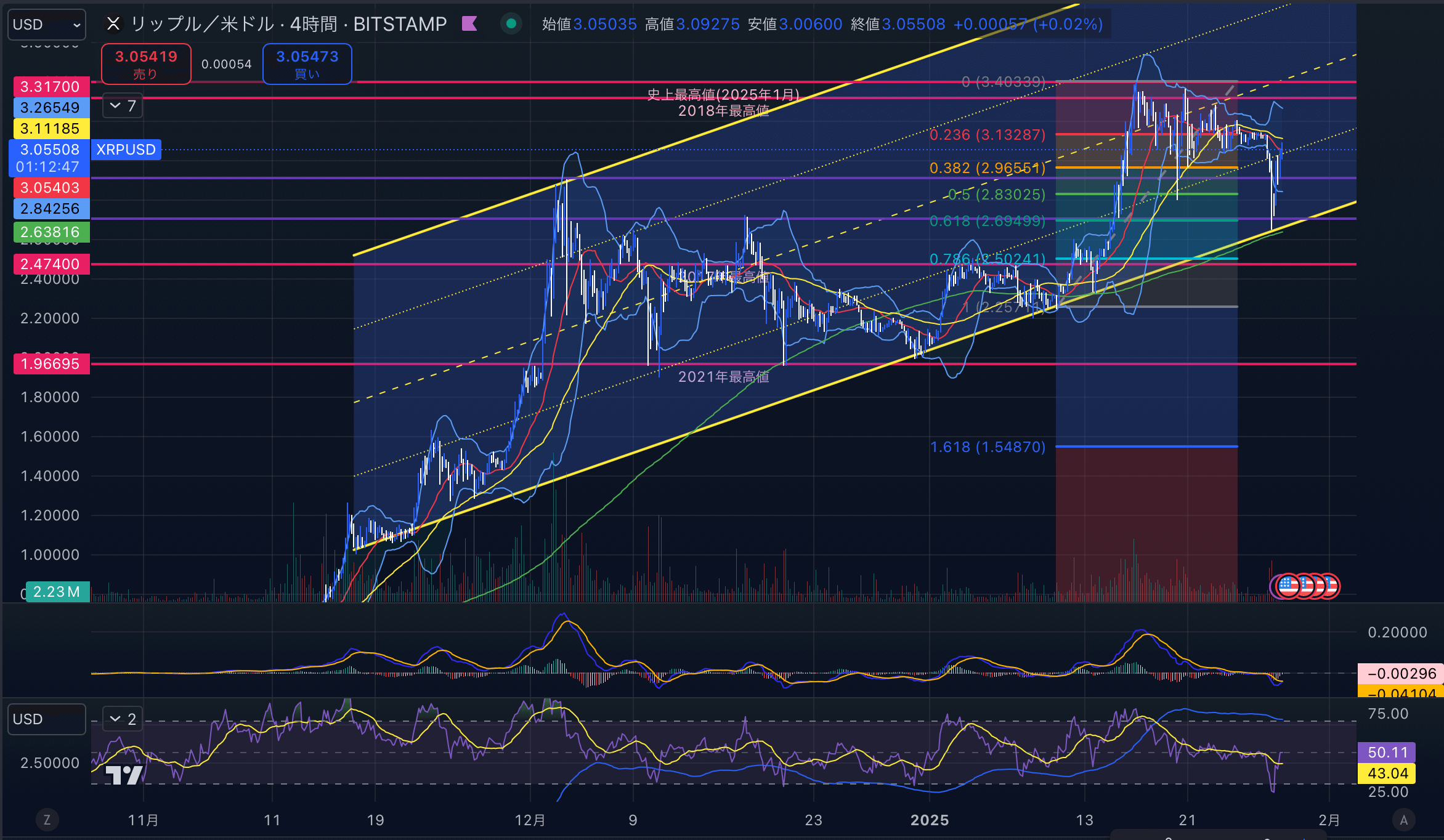Image resolution: width=1444 pixels, height=840 pixels.
Task: Click the 11月 date label on the time axis
Action: 144,820
